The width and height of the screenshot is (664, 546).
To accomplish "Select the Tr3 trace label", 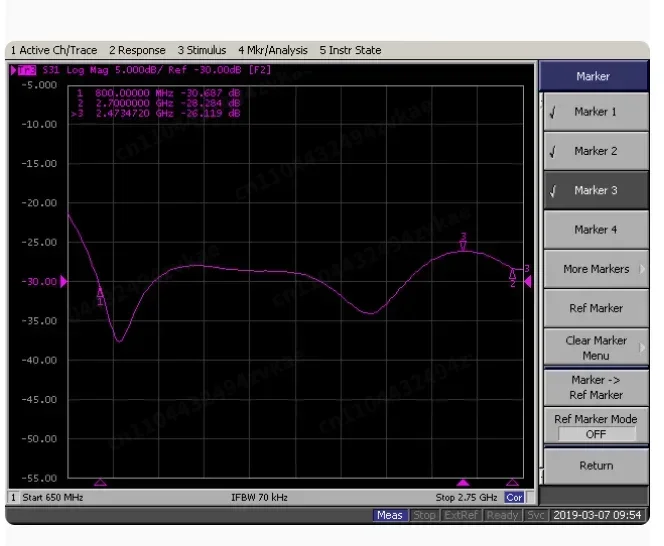I will [x=27, y=70].
